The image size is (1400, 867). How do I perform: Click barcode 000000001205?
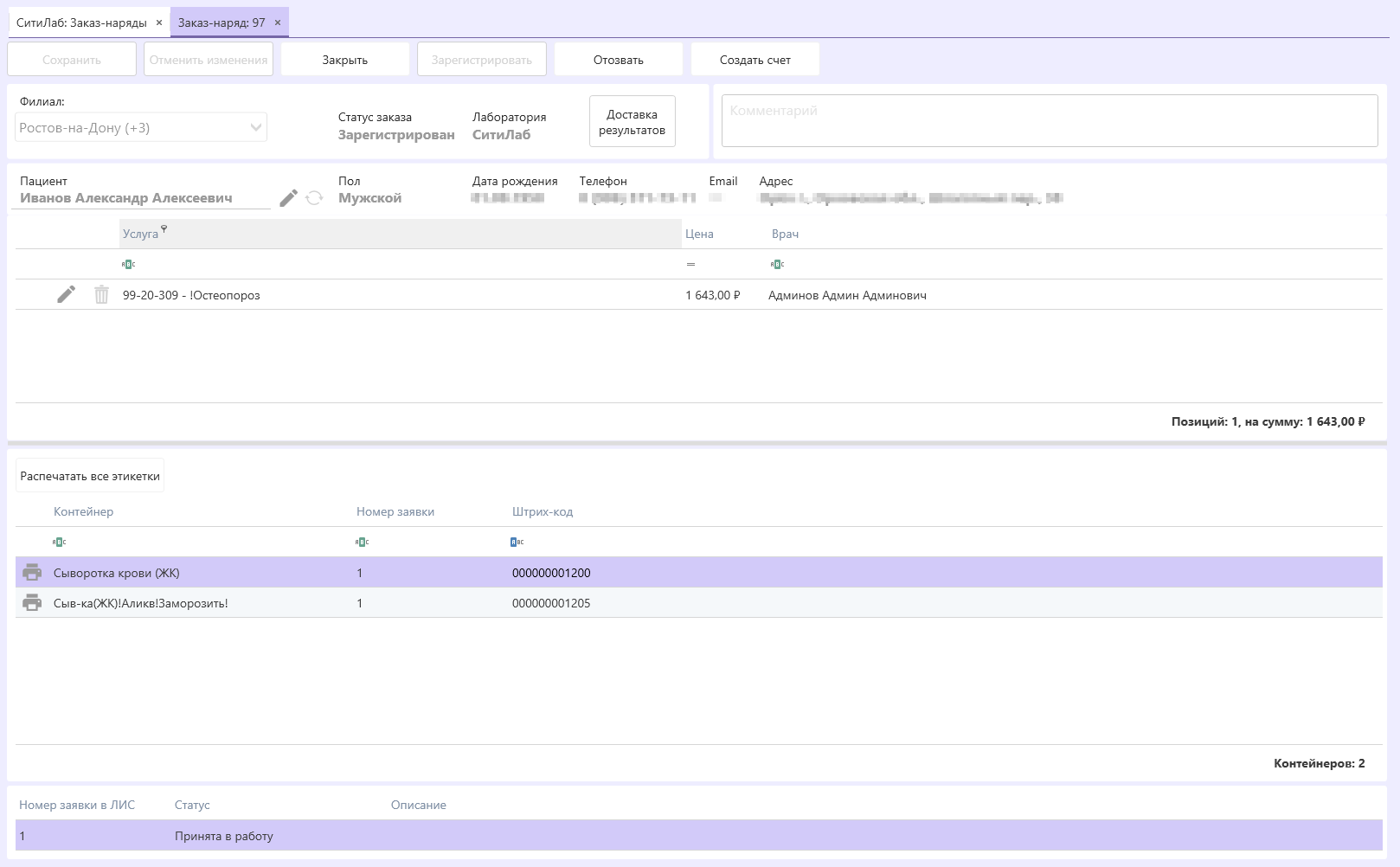pos(551,603)
